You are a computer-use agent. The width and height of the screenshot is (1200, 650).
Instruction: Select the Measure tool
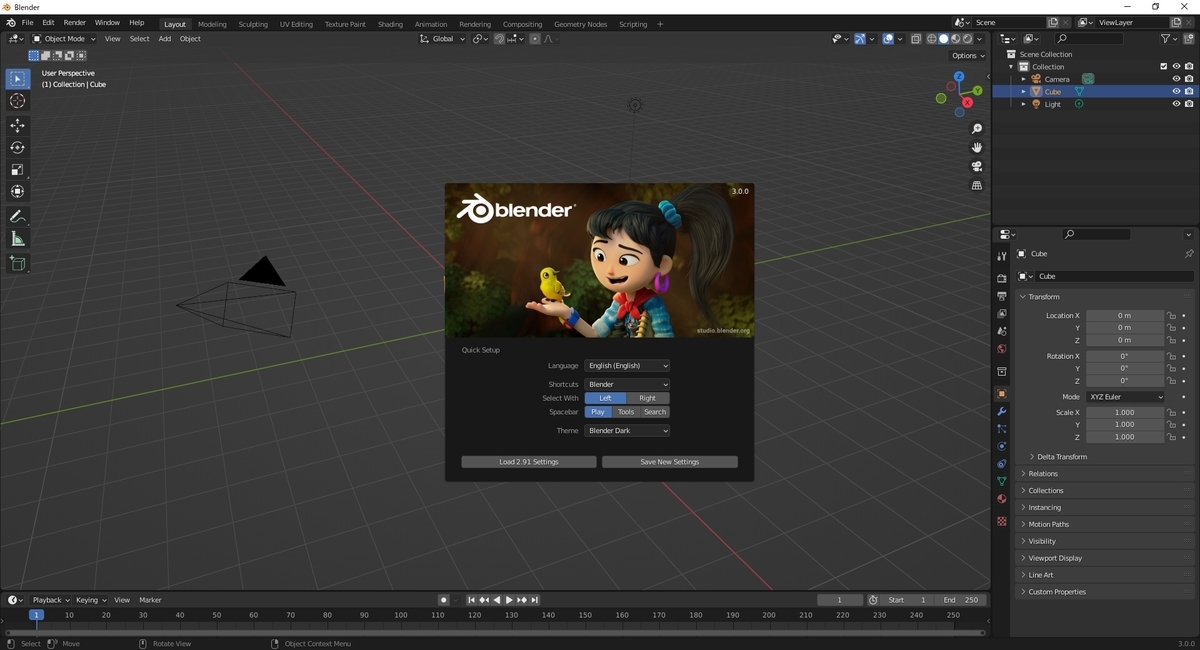tap(17, 238)
